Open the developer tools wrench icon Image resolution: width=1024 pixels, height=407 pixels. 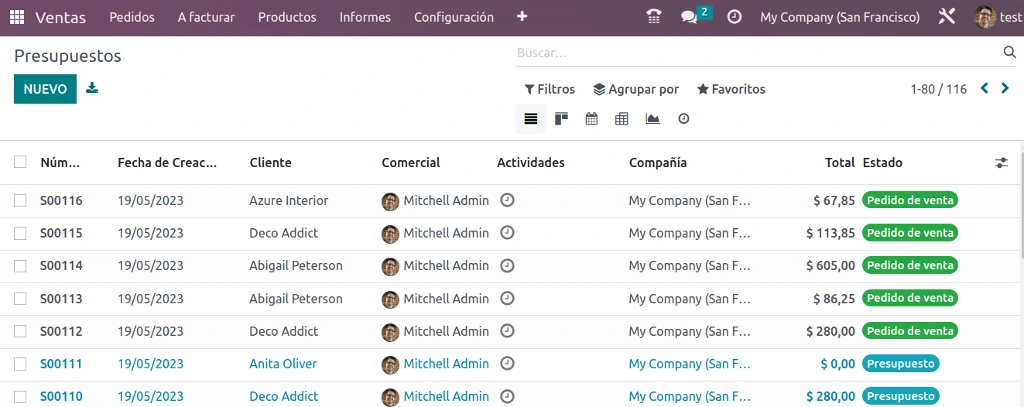[947, 17]
